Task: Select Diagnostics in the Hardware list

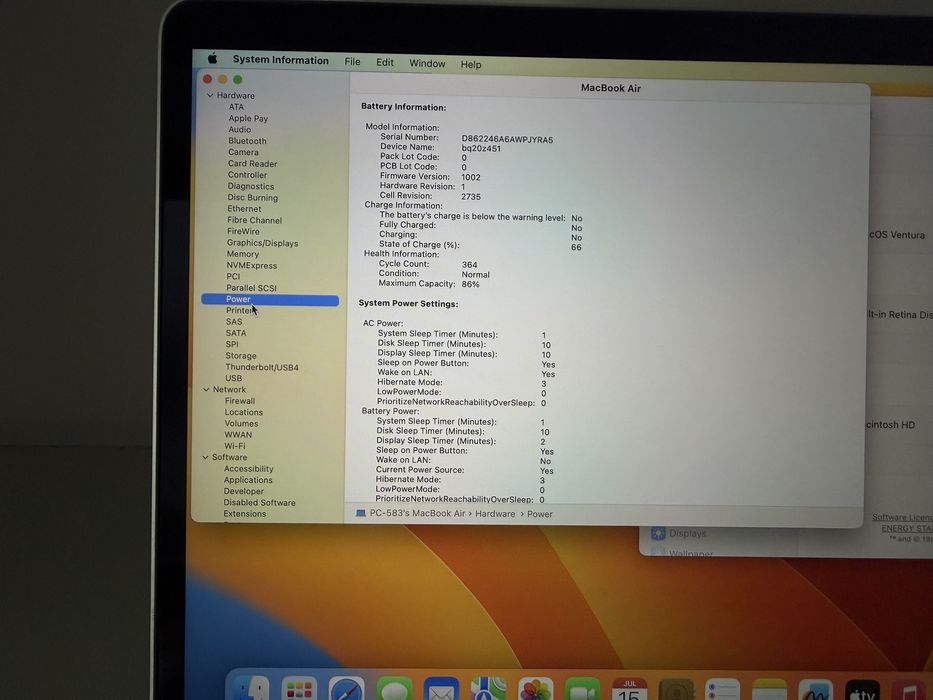Action: pyautogui.click(x=251, y=186)
